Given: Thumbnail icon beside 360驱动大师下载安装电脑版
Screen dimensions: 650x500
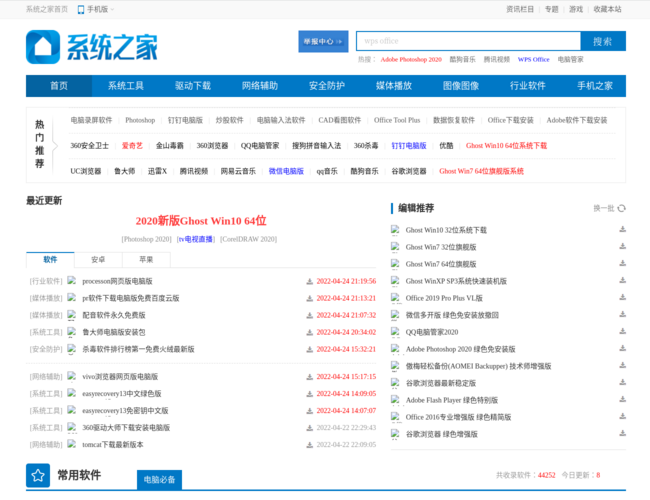Looking at the screenshot, I should [x=72, y=427].
